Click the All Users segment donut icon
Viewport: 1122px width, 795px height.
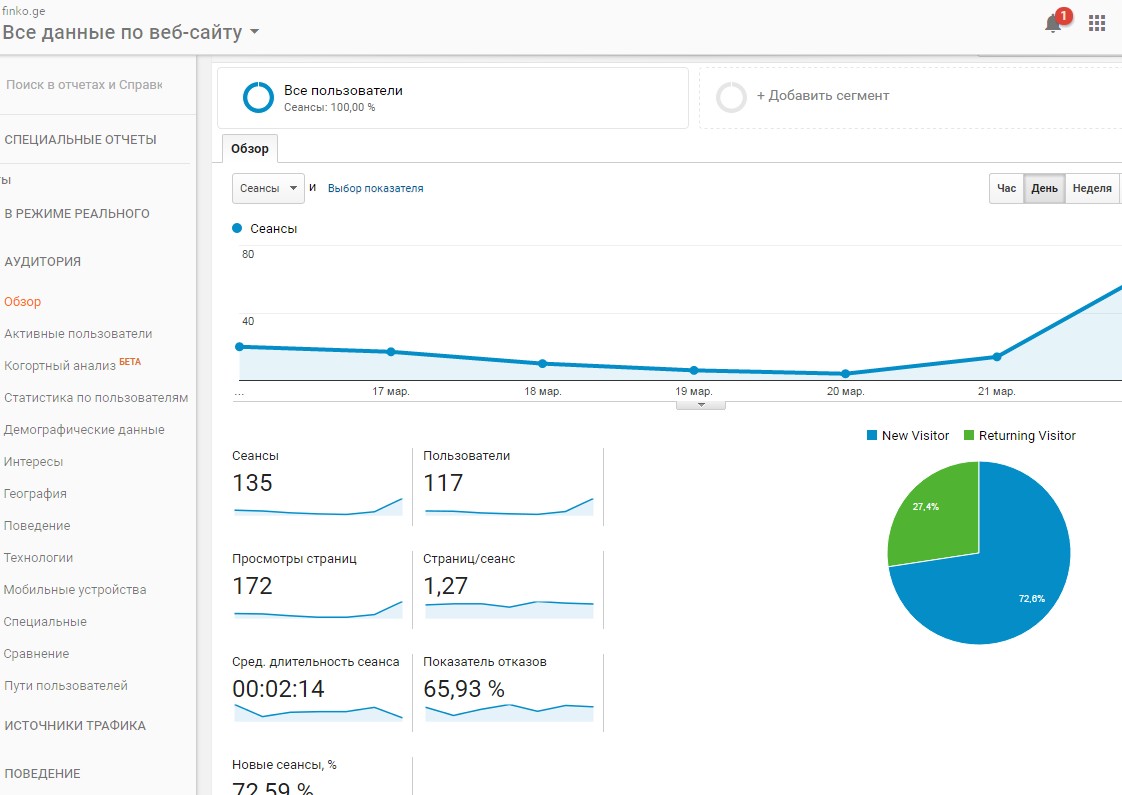tap(258, 97)
